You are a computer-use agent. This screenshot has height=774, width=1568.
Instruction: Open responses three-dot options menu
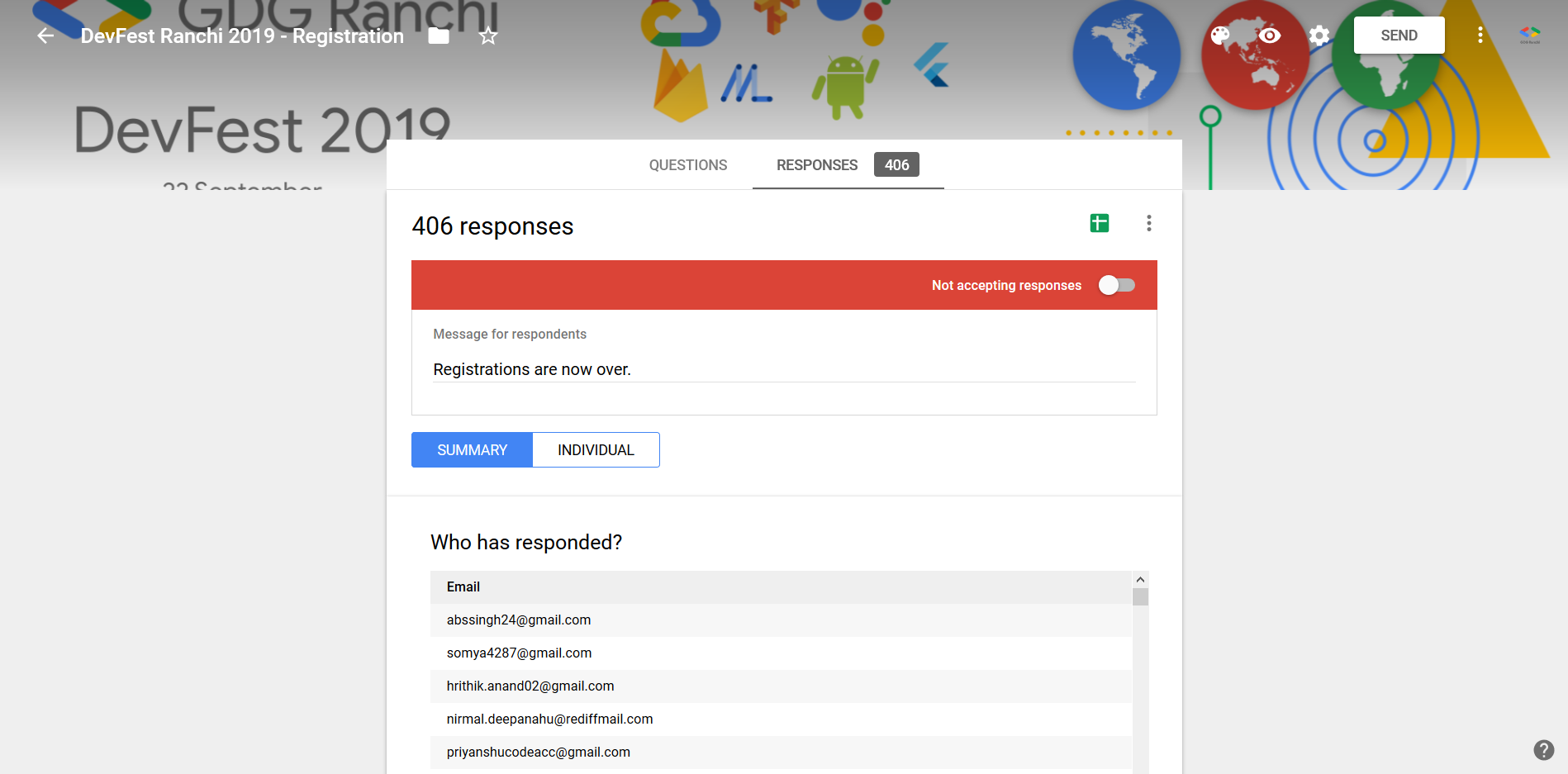point(1148,223)
